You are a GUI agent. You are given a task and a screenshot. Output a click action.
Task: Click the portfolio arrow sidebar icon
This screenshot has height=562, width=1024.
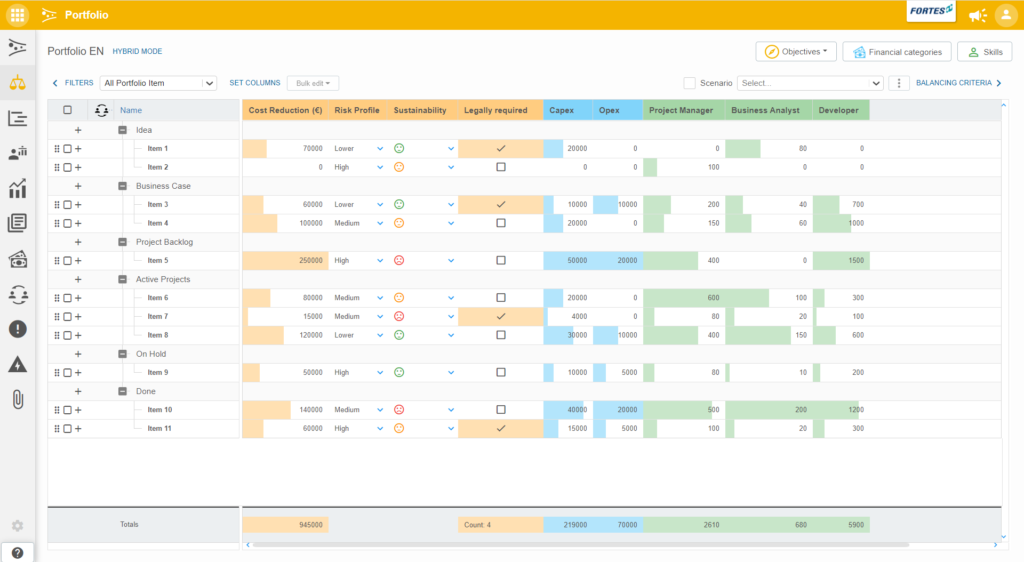[x=18, y=47]
